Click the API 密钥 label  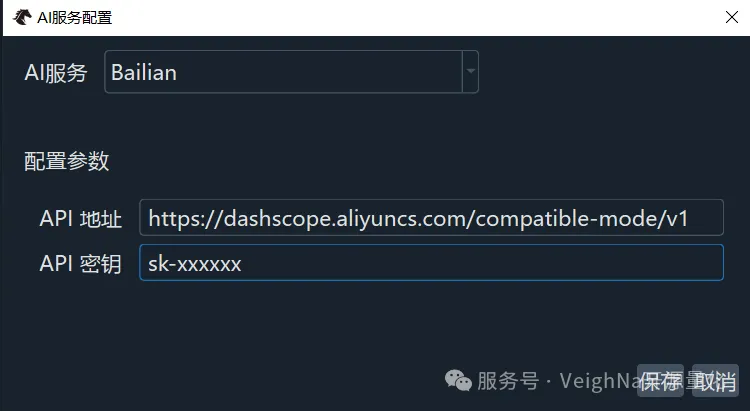[80, 264]
